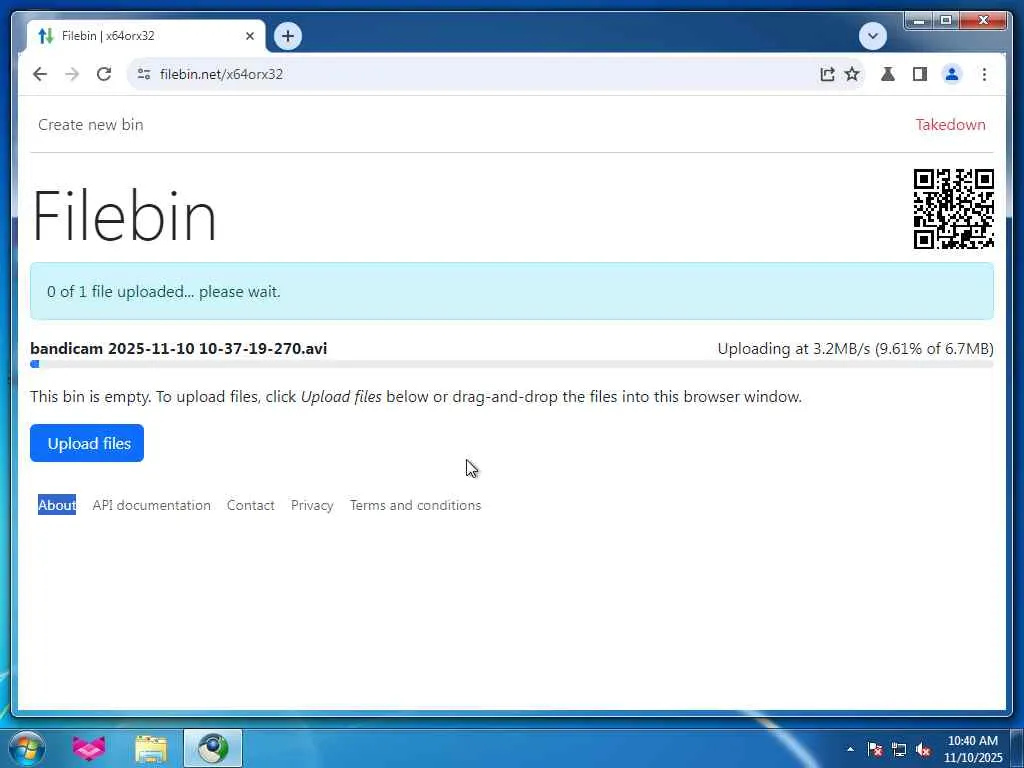Open the Action Center flag icon
Image resolution: width=1024 pixels, height=768 pixels.
tap(875, 749)
